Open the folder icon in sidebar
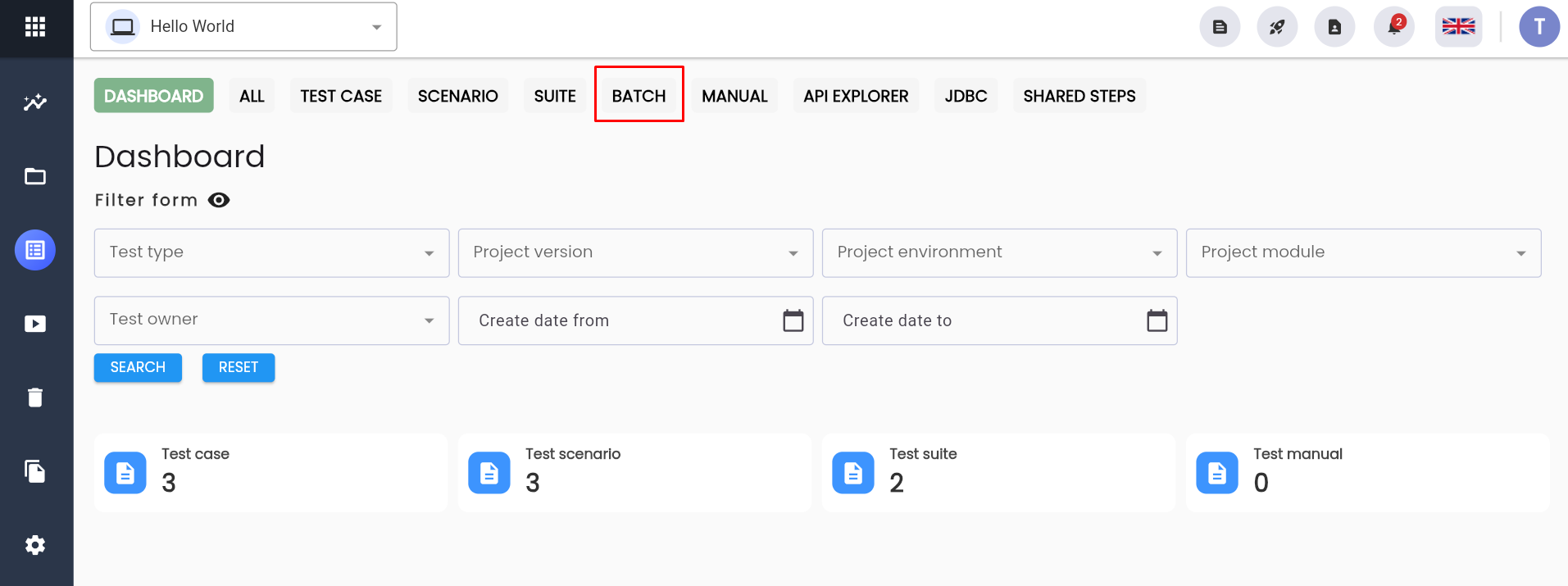1568x586 pixels. click(x=35, y=176)
